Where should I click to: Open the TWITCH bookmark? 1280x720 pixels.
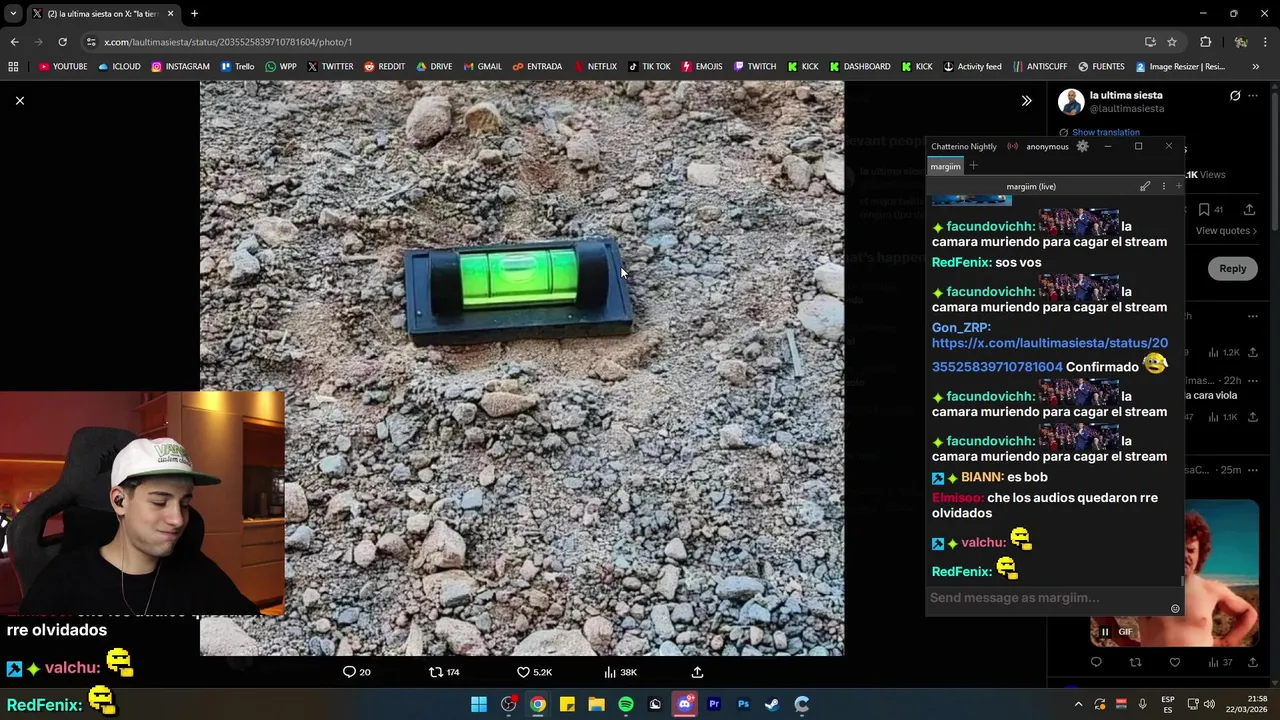(755, 66)
